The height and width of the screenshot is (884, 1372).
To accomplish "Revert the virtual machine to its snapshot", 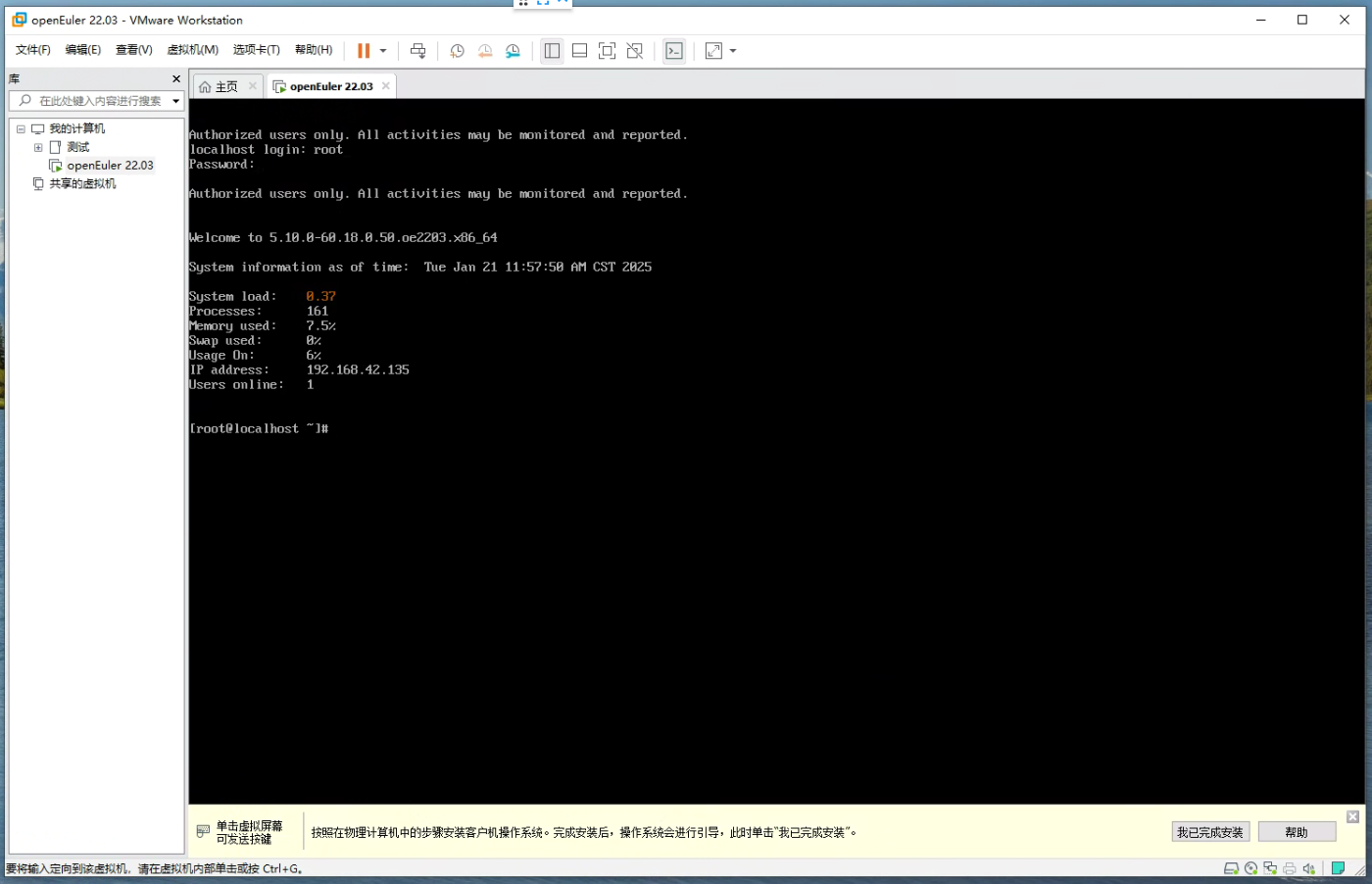I will (x=485, y=51).
